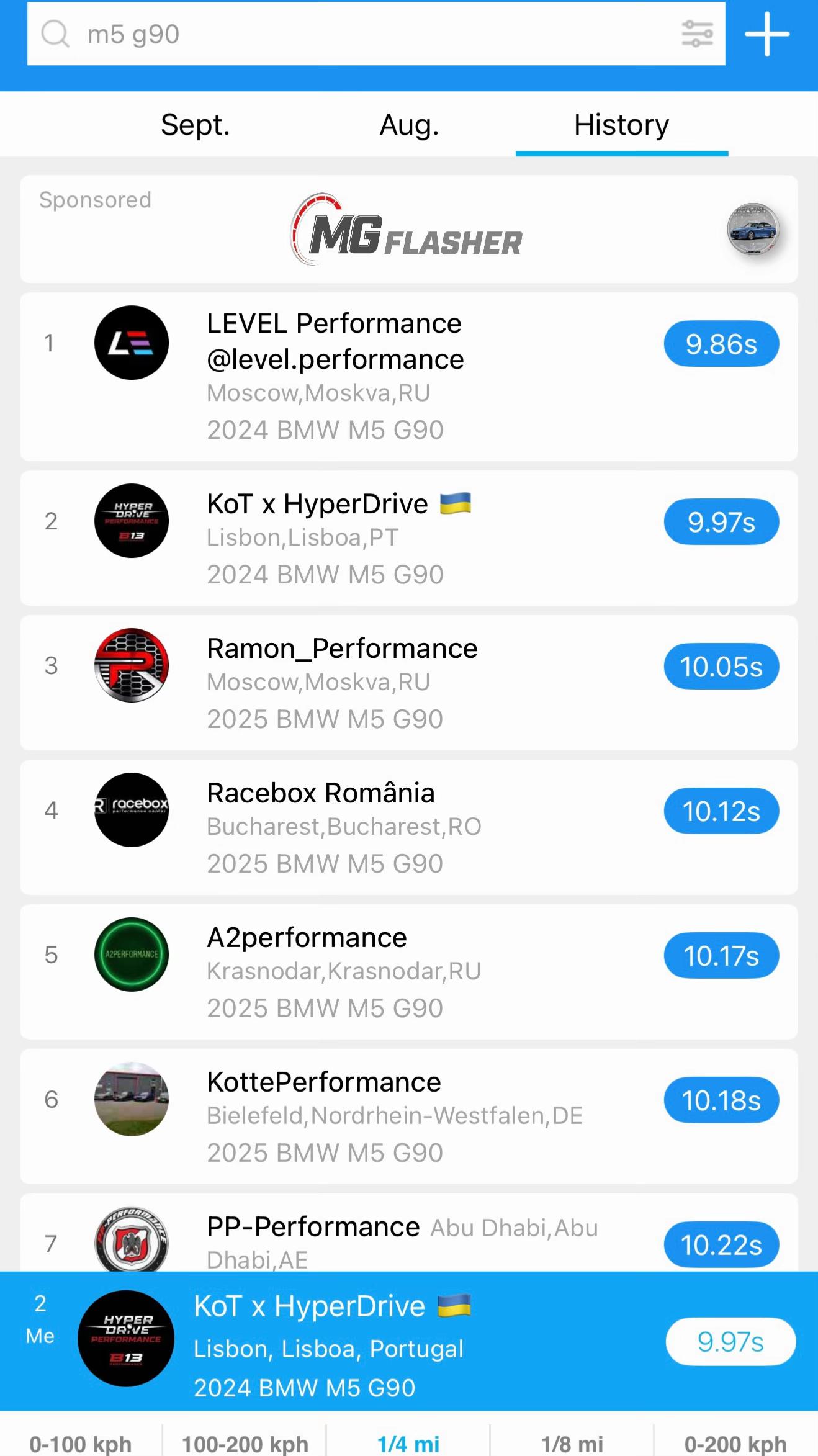Open the sponsor car thumbnail
The image size is (818, 1456).
[753, 229]
